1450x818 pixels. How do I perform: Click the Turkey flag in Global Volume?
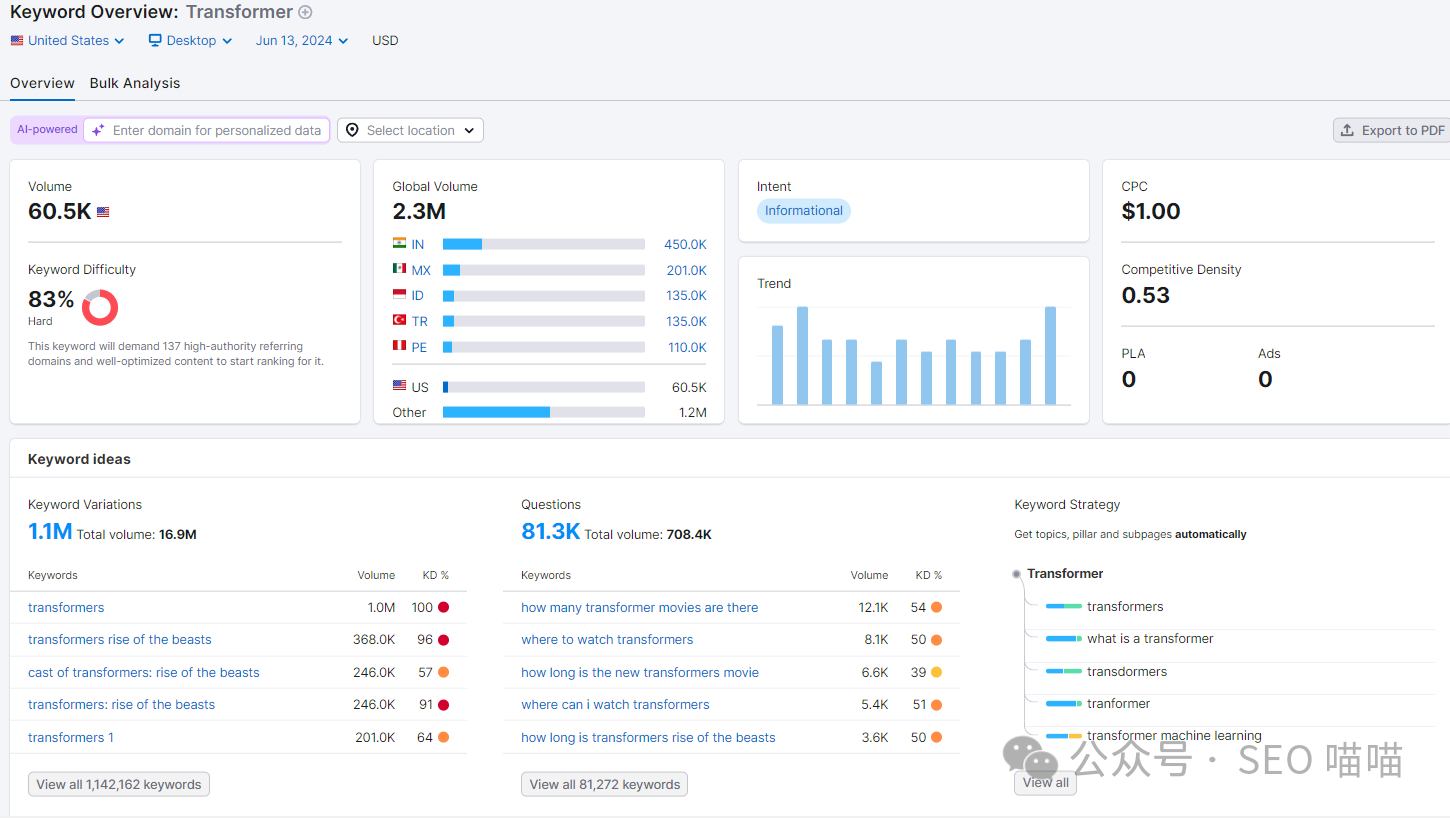click(x=399, y=320)
